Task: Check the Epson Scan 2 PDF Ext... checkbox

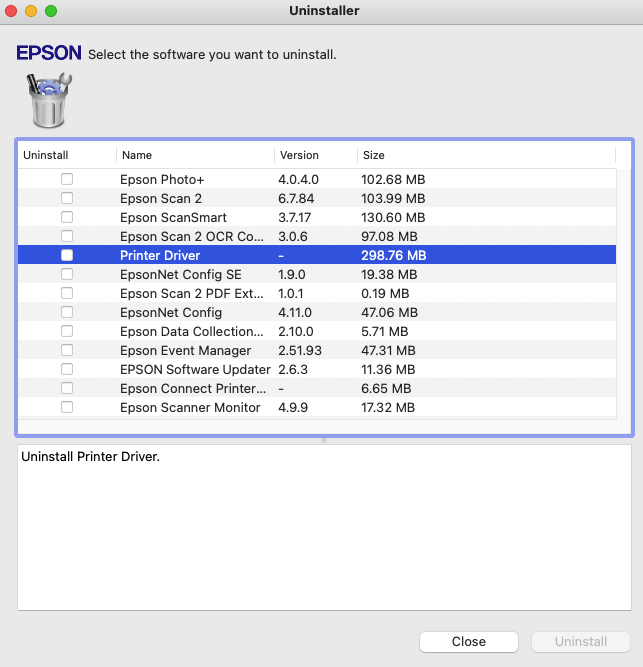Action: pos(67,293)
